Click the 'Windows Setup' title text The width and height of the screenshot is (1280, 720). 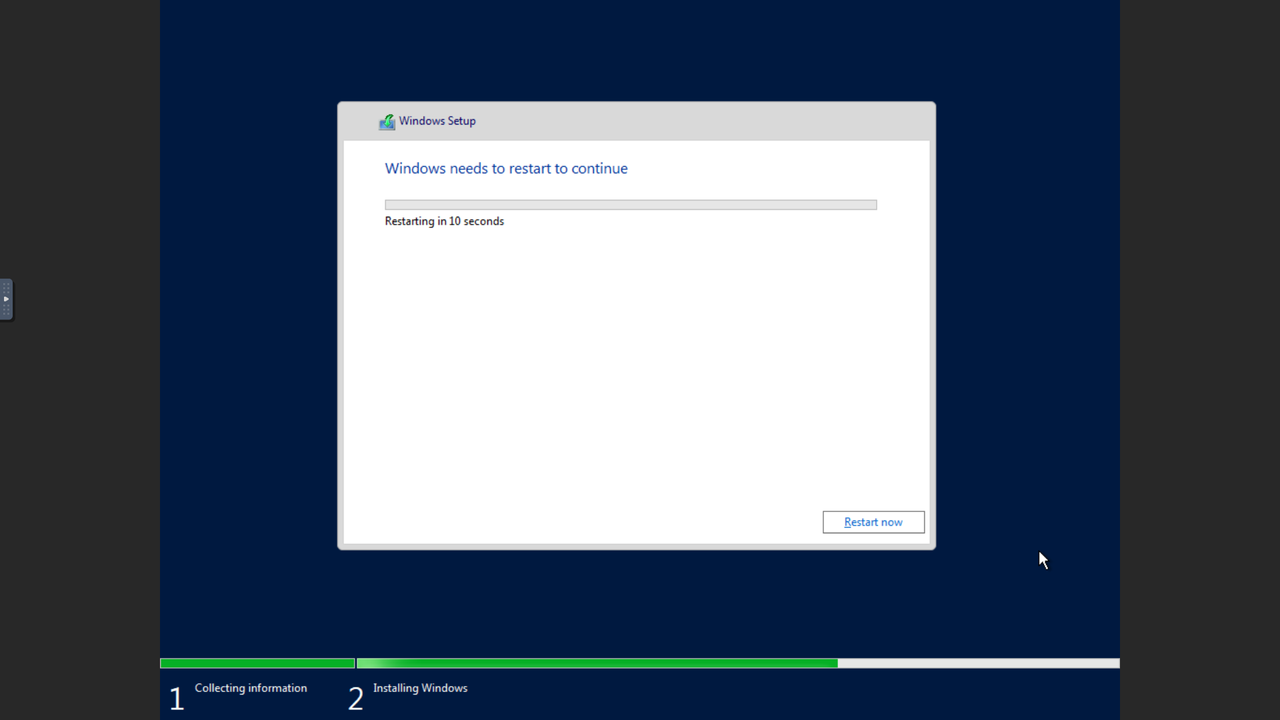coord(437,121)
